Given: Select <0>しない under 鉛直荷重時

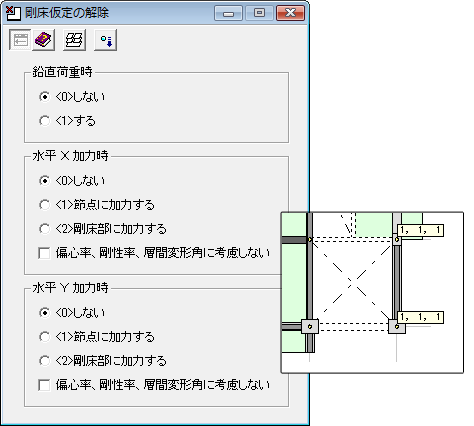Looking at the screenshot, I should 44,97.
